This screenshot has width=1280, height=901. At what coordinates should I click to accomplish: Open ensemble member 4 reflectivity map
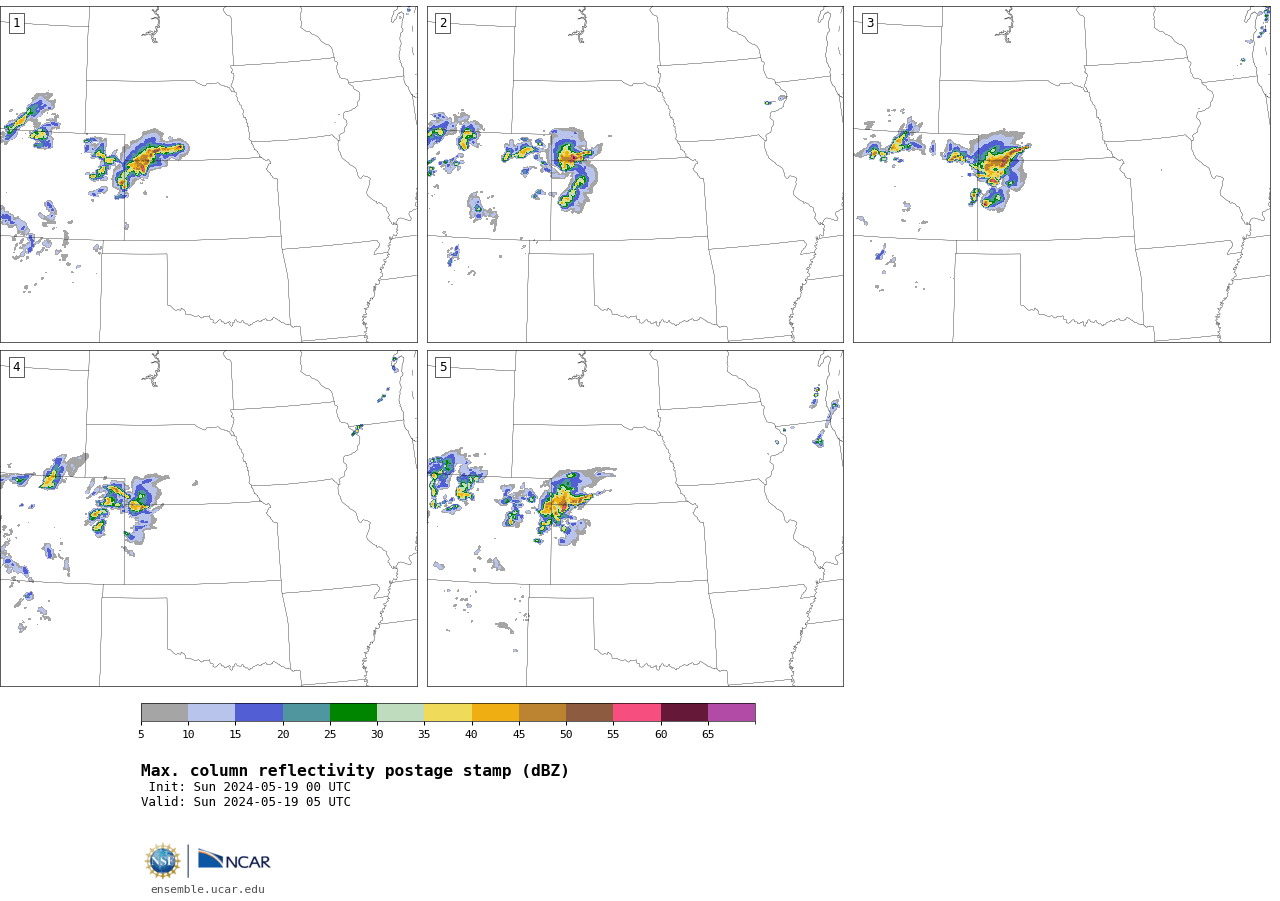pyautogui.click(x=208, y=518)
